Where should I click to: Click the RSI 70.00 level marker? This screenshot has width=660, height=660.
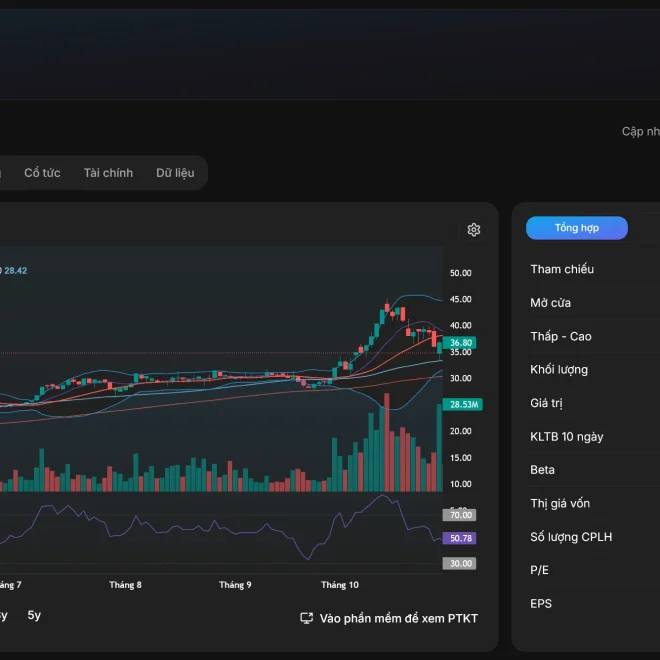[x=460, y=515]
